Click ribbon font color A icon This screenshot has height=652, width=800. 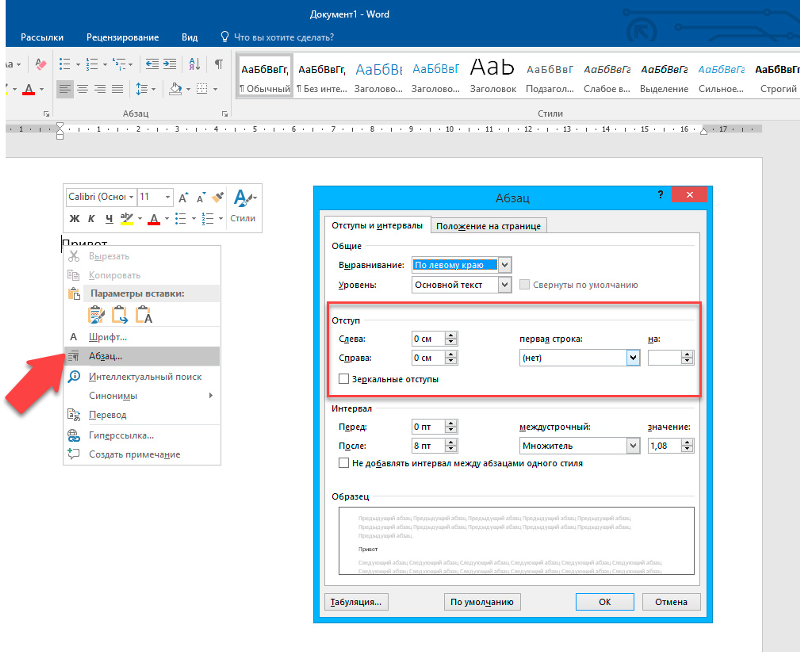tap(29, 89)
